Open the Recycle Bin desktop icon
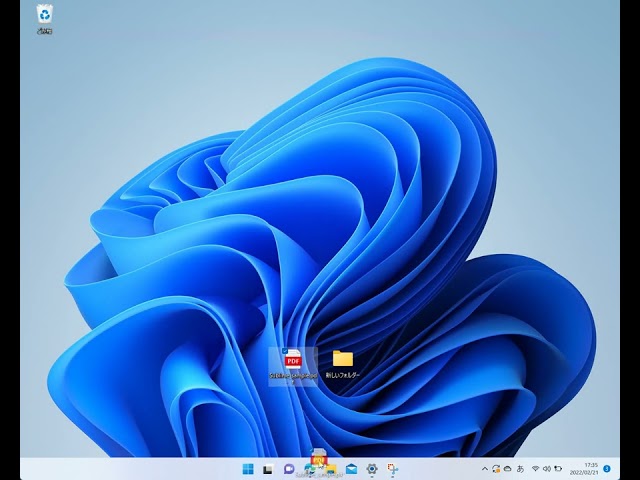 [44, 15]
